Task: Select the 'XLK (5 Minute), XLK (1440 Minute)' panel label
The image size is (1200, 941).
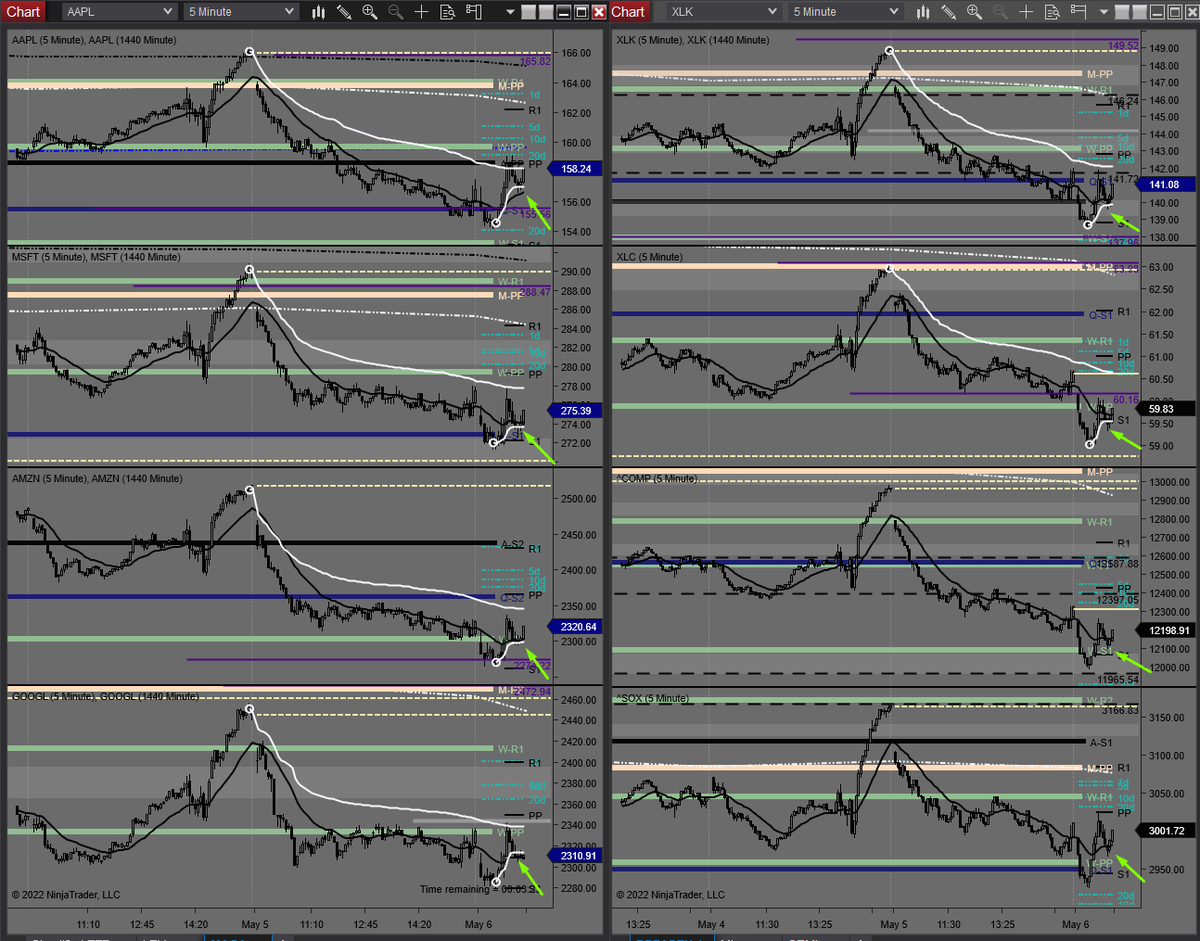Action: [693, 40]
